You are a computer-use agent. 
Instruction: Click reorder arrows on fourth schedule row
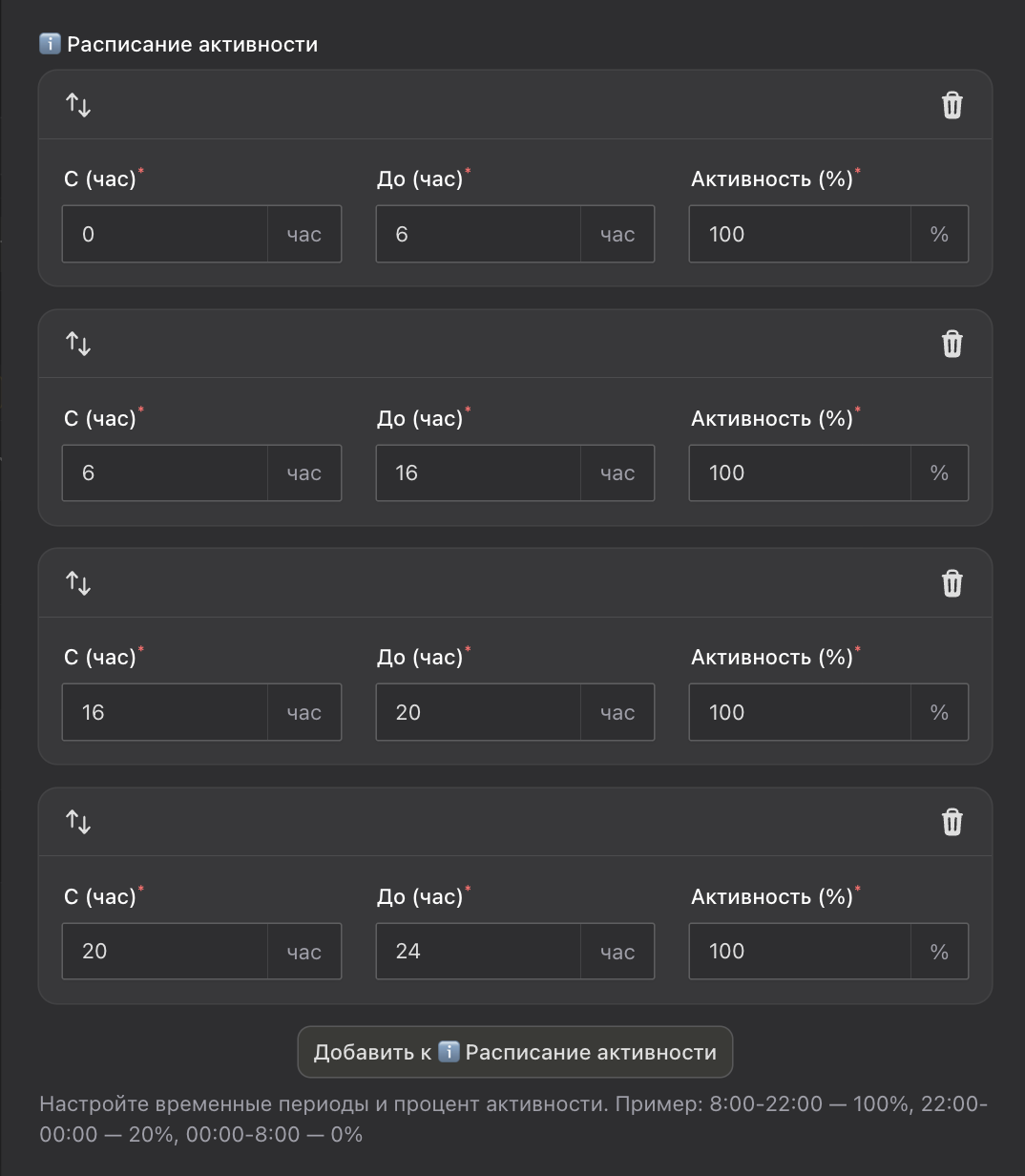(78, 822)
